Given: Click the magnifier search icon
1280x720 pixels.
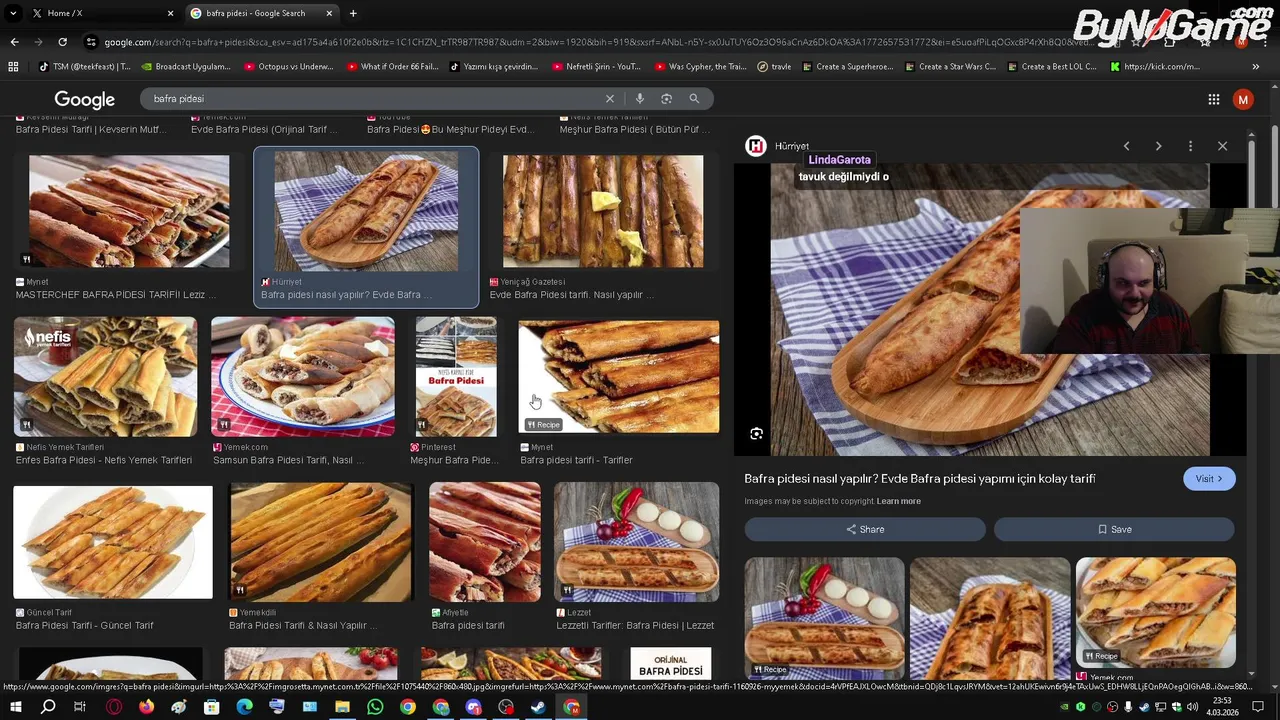Looking at the screenshot, I should 694,99.
